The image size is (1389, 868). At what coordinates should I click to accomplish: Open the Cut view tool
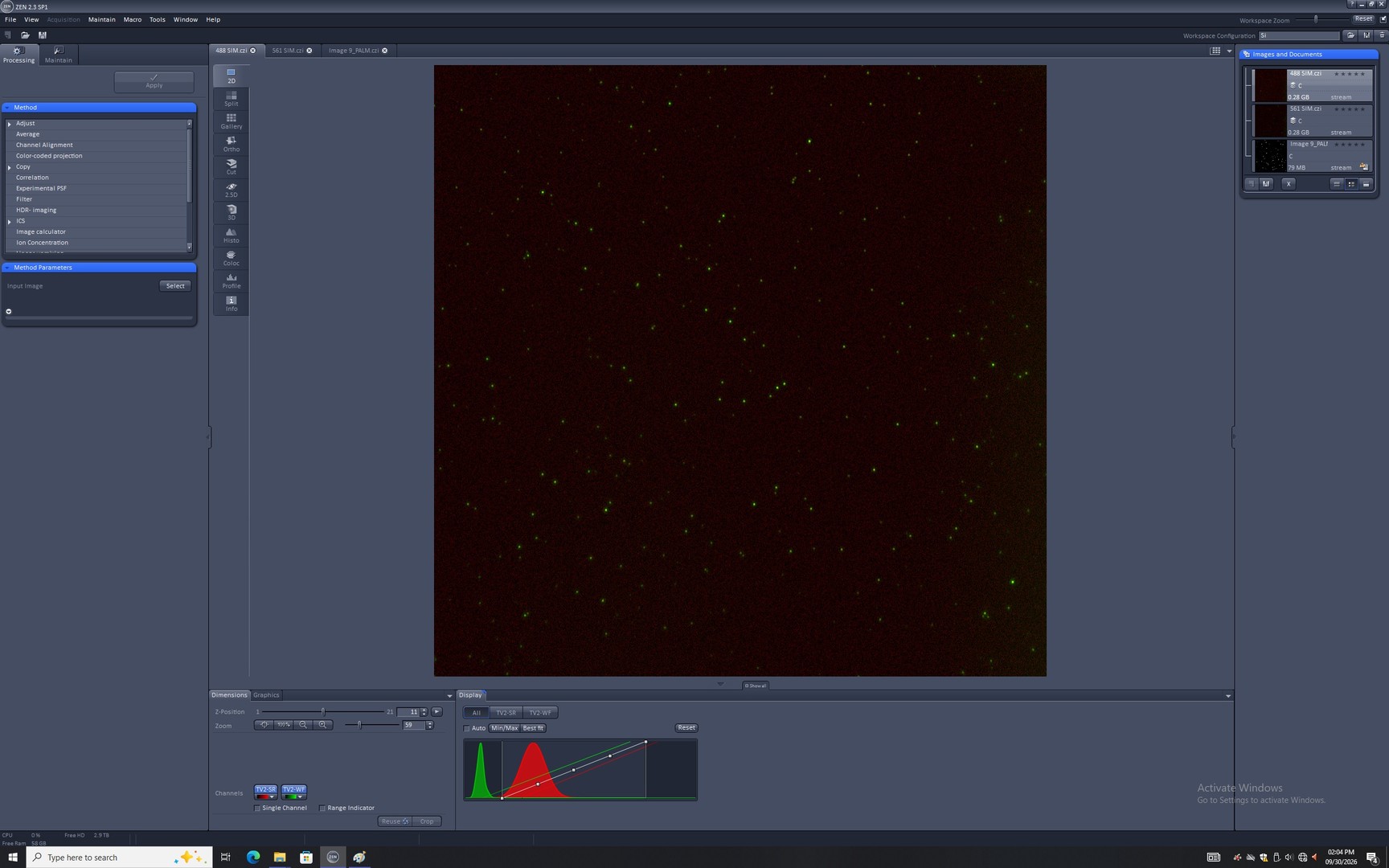pyautogui.click(x=231, y=167)
